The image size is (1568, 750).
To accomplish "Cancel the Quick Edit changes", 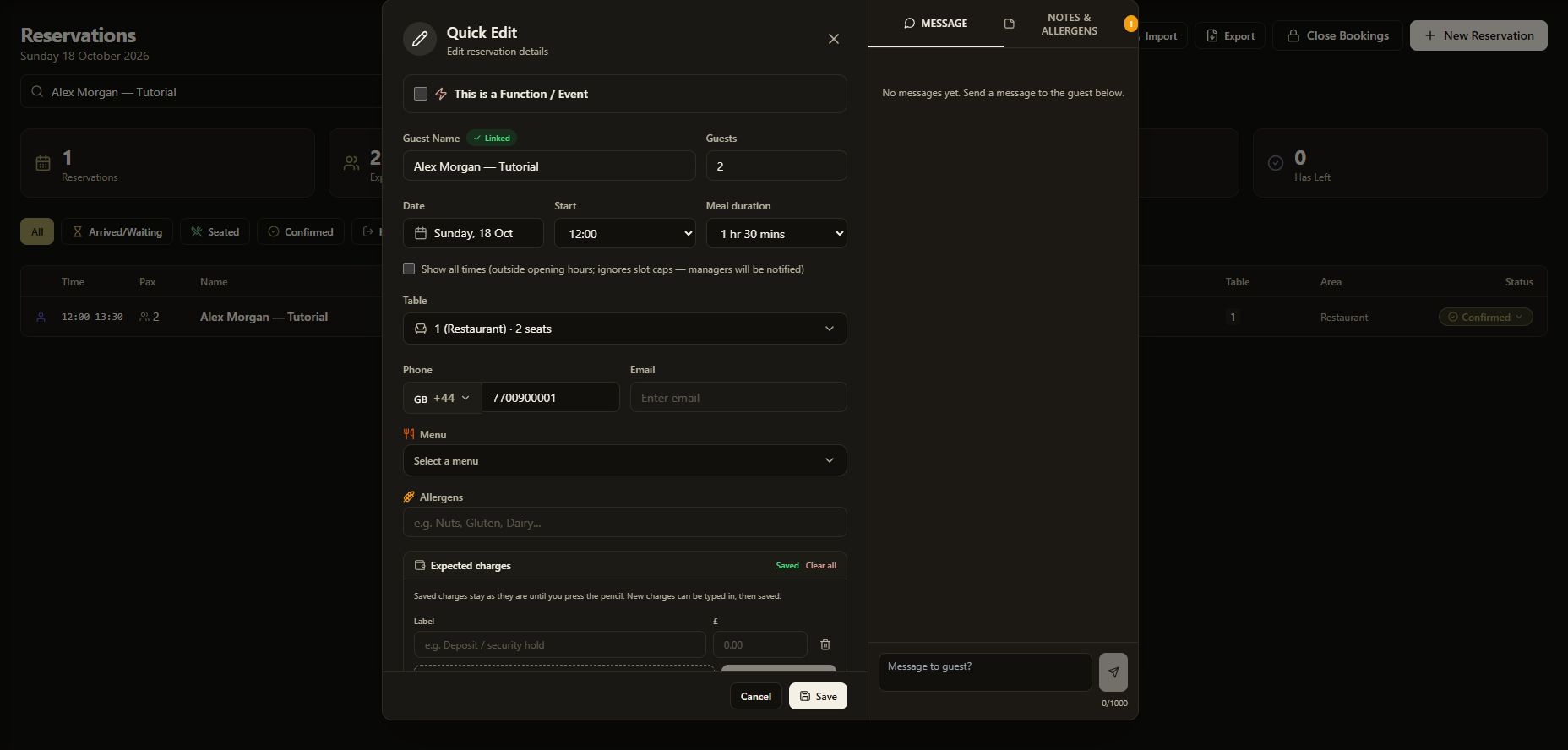I will pos(755,696).
